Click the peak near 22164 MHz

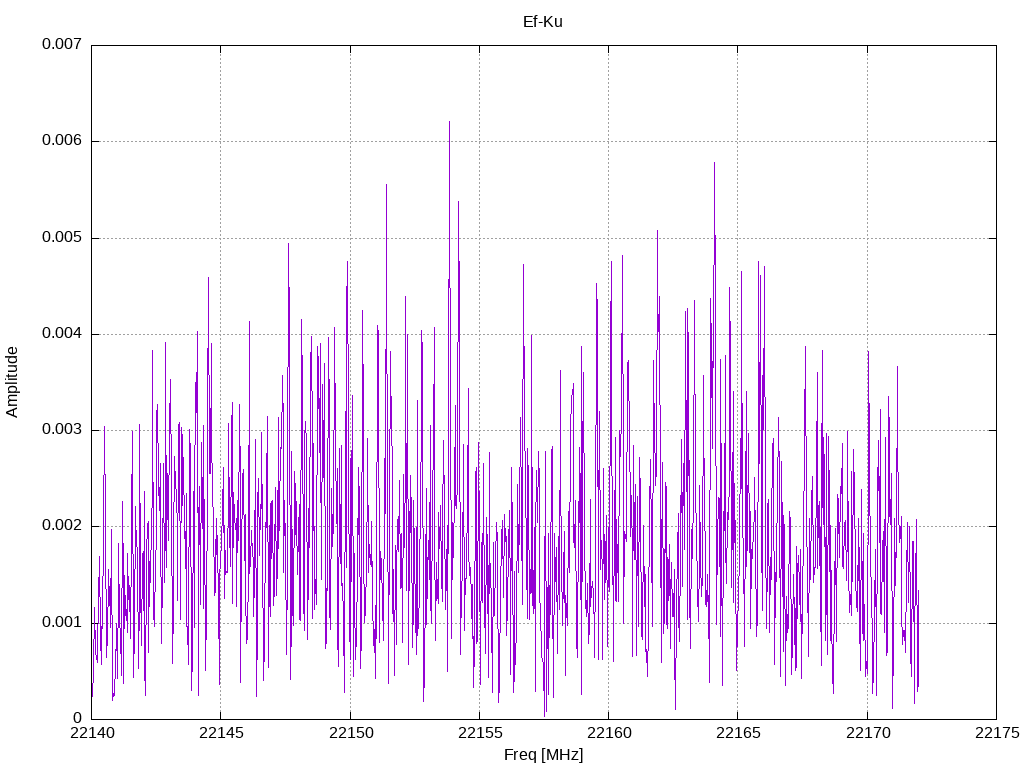tap(714, 163)
